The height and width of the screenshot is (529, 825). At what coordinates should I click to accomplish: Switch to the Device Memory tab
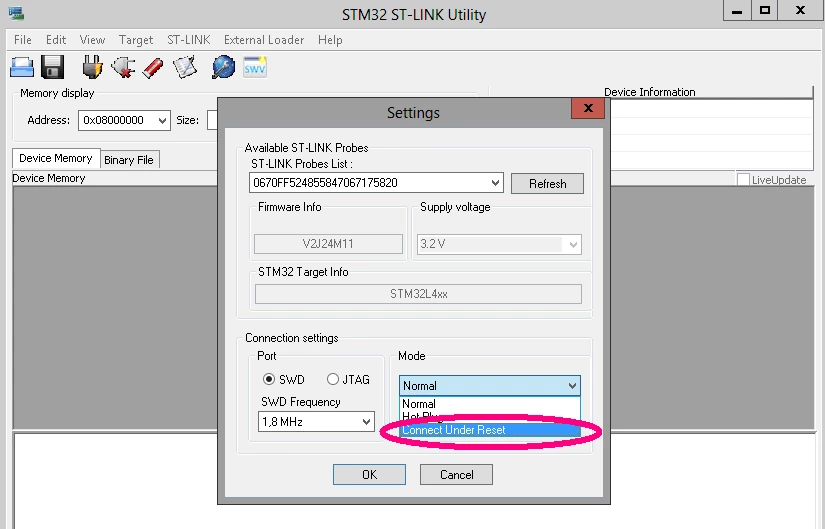point(56,158)
